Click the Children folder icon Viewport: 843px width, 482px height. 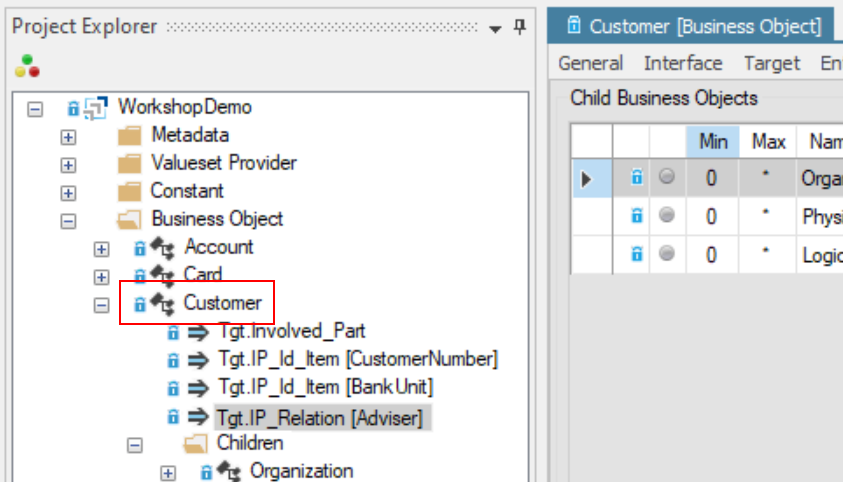(194, 443)
